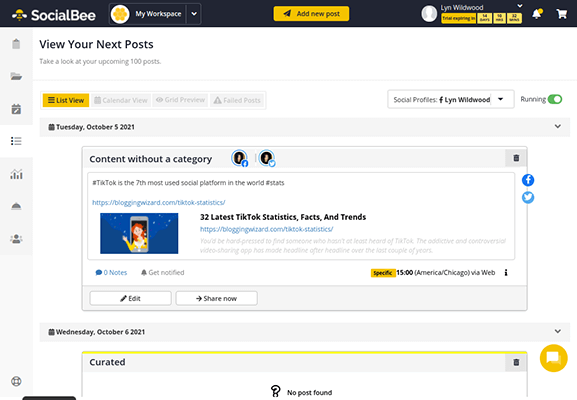This screenshot has width=577, height=400.
Task: Click the Specific schedule badge
Action: [x=383, y=273]
